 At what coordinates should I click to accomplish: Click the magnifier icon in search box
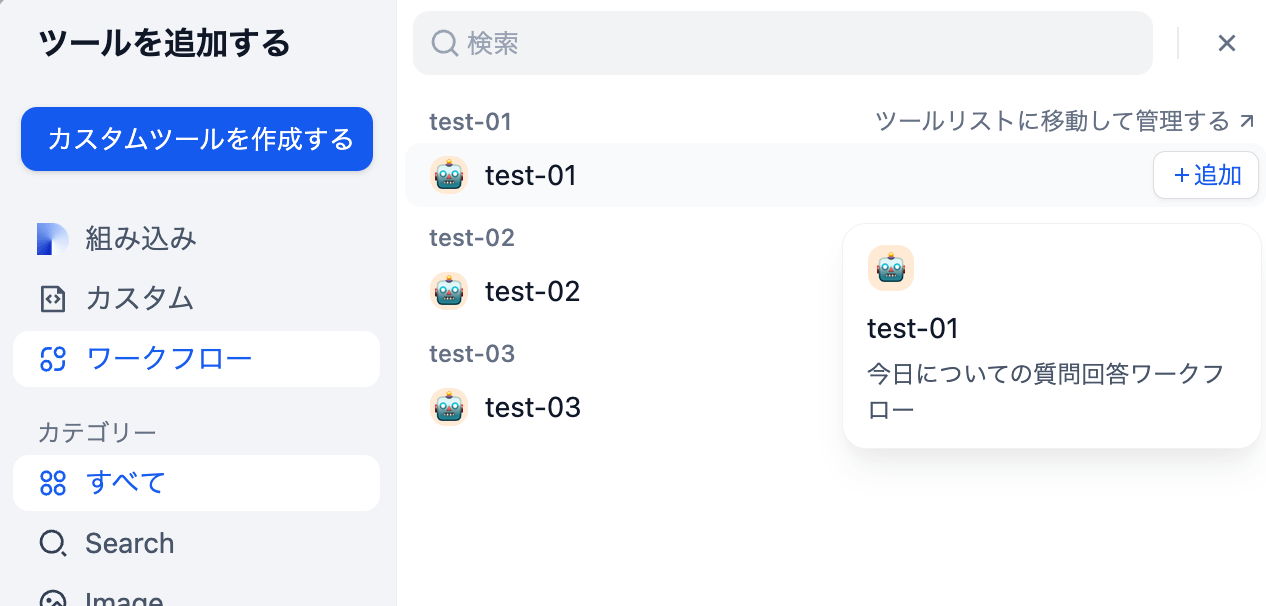[444, 43]
